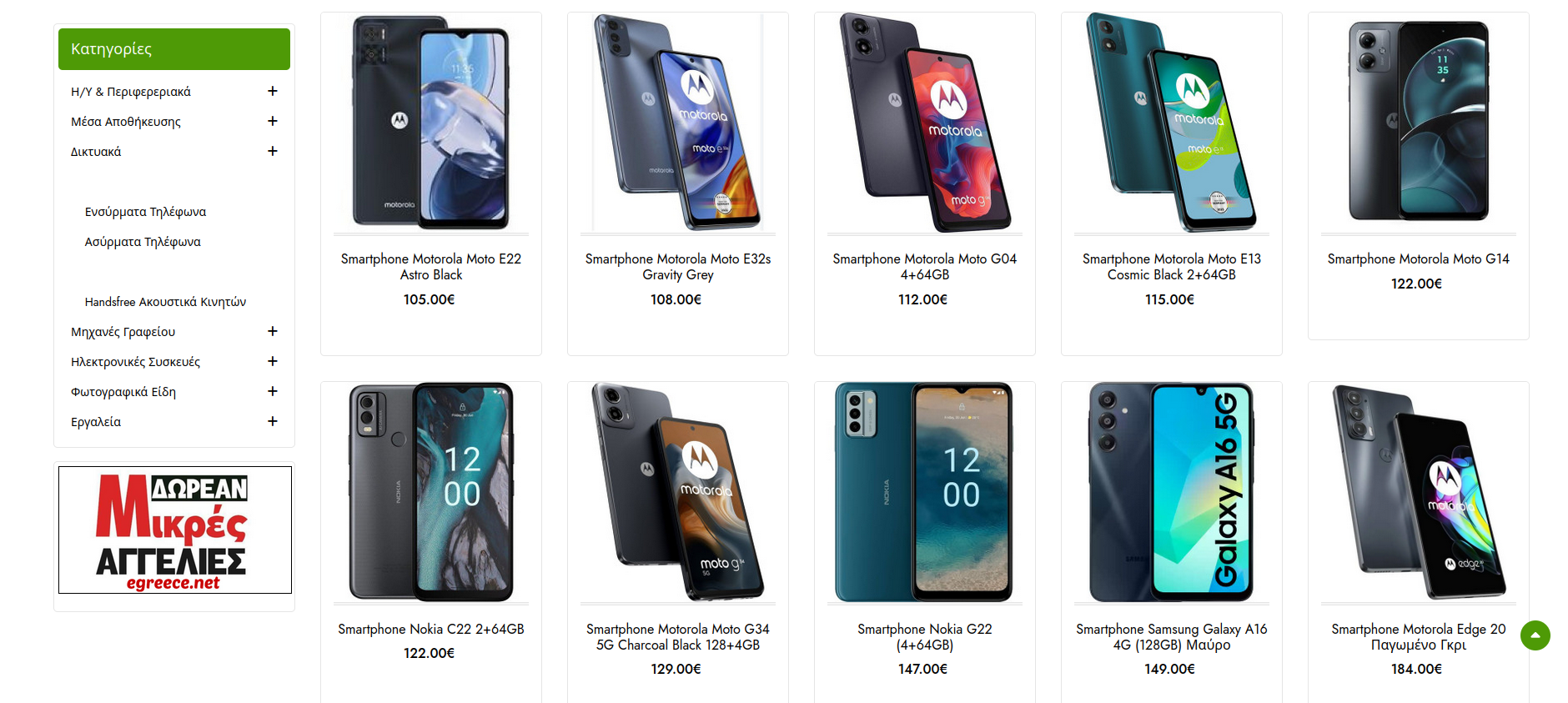This screenshot has height=703, width=1568.
Task: Expand the Η/Υ & Περιφερειακά category
Action: point(272,91)
